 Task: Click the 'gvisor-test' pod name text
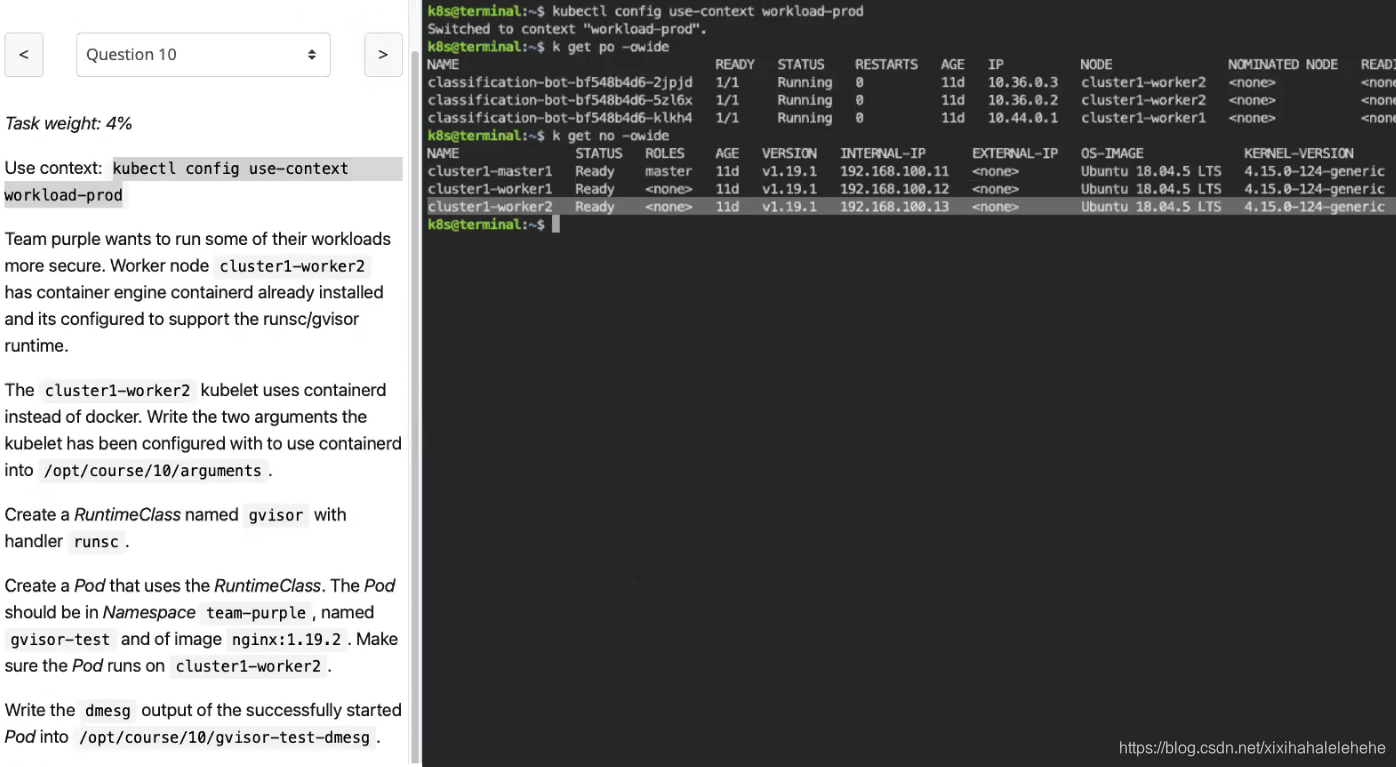click(60, 640)
